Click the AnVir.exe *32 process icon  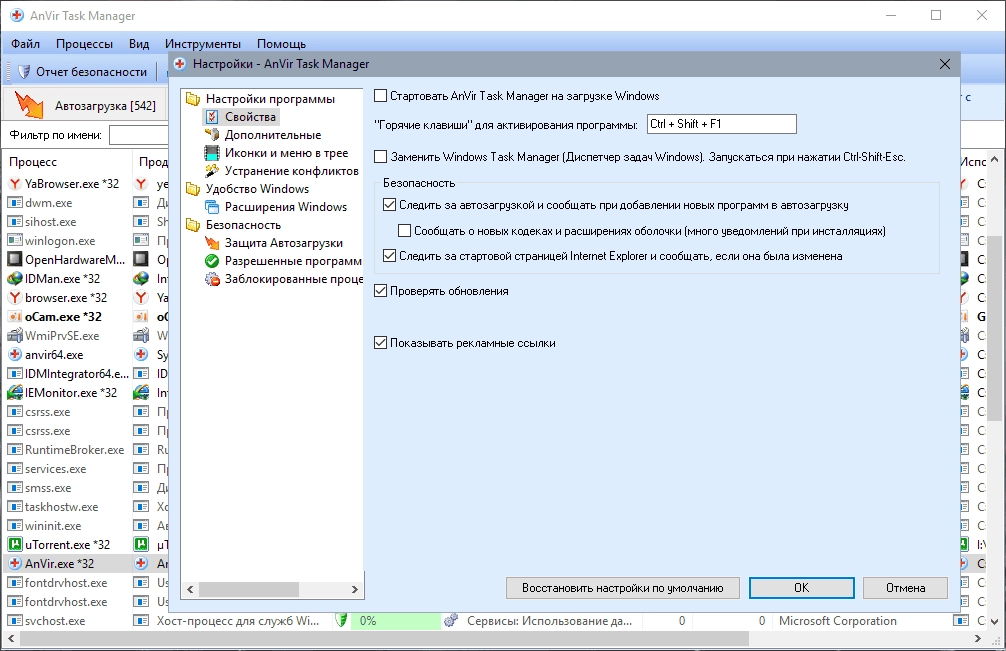point(14,564)
